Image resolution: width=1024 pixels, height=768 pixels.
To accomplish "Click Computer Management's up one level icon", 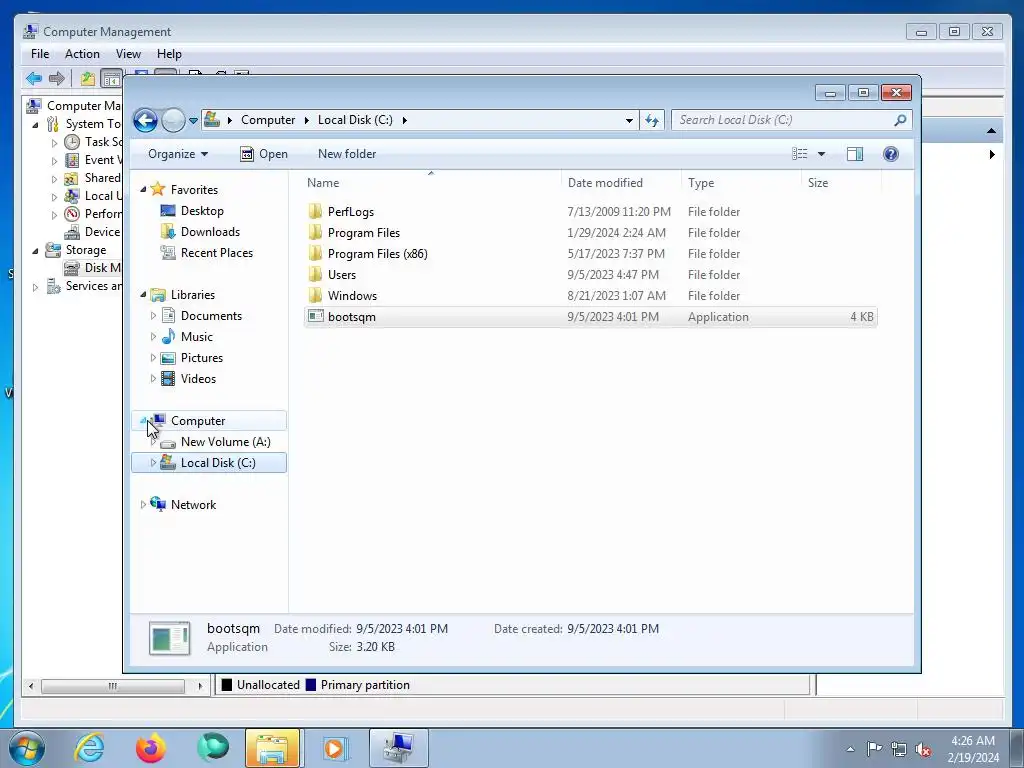I will click(88, 79).
